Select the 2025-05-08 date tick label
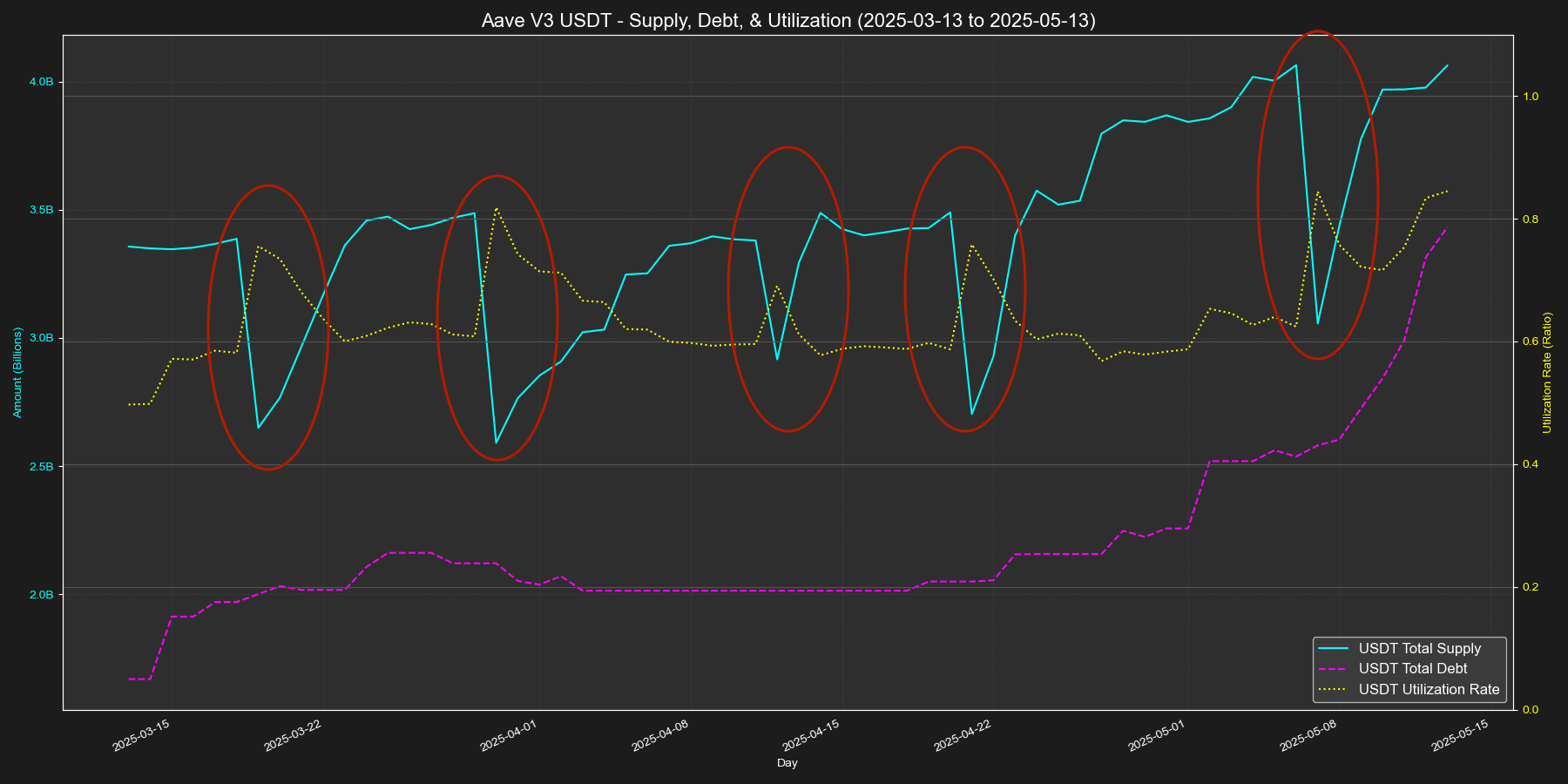Screen dimensions: 1568x784 pyautogui.click(x=1308, y=736)
